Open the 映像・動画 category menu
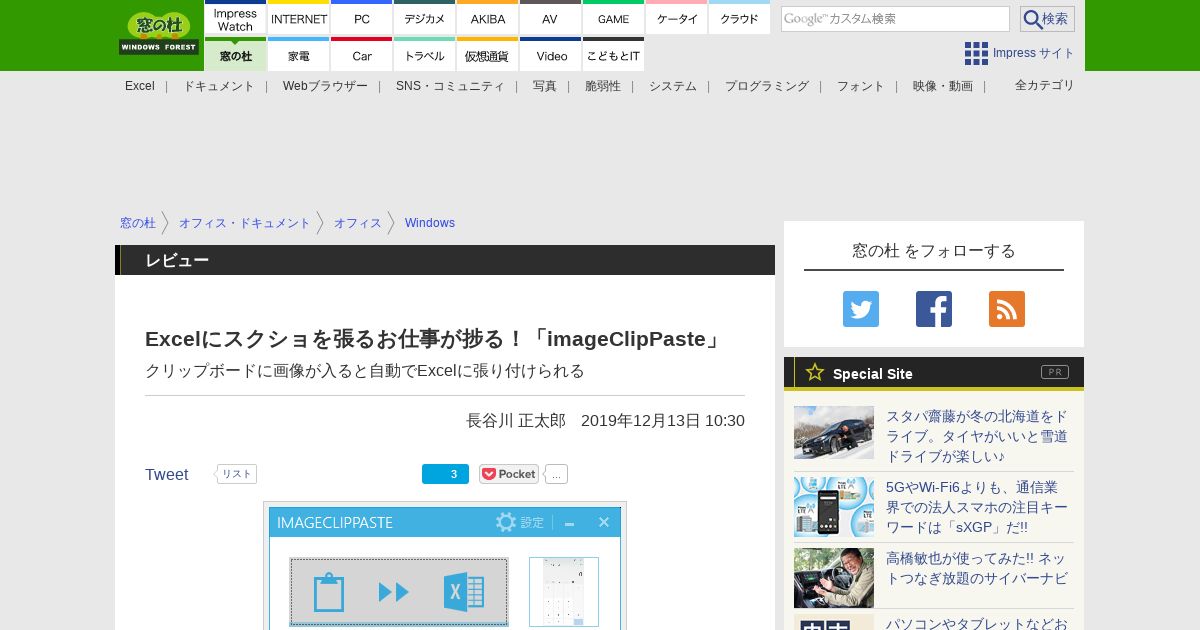 point(943,86)
